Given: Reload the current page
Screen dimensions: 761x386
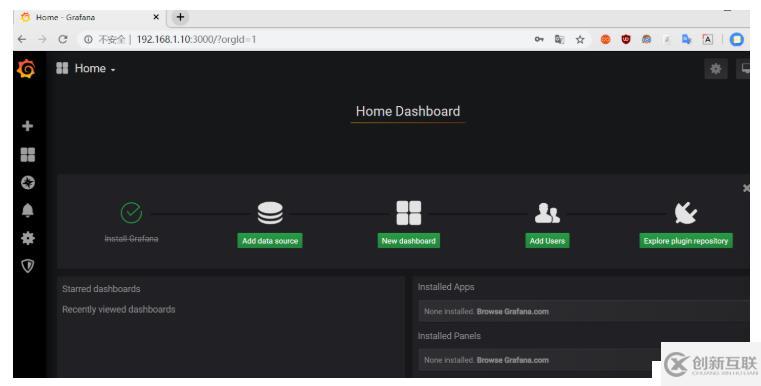Looking at the screenshot, I should click(63, 39).
